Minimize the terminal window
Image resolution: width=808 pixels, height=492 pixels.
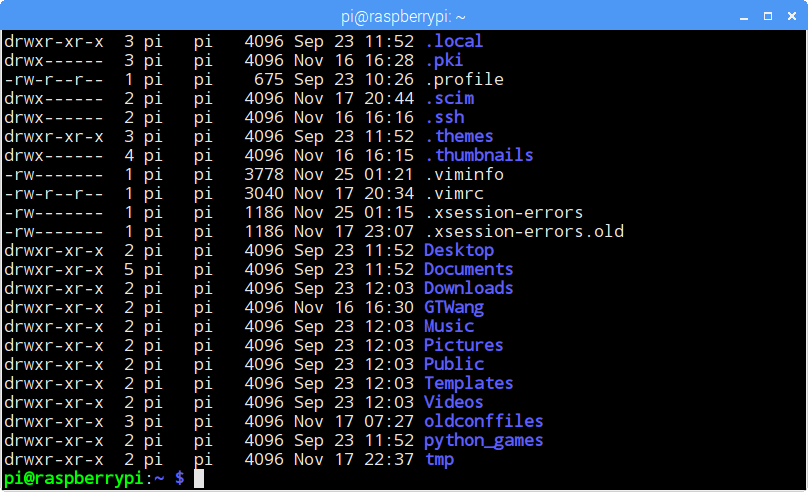coord(745,15)
